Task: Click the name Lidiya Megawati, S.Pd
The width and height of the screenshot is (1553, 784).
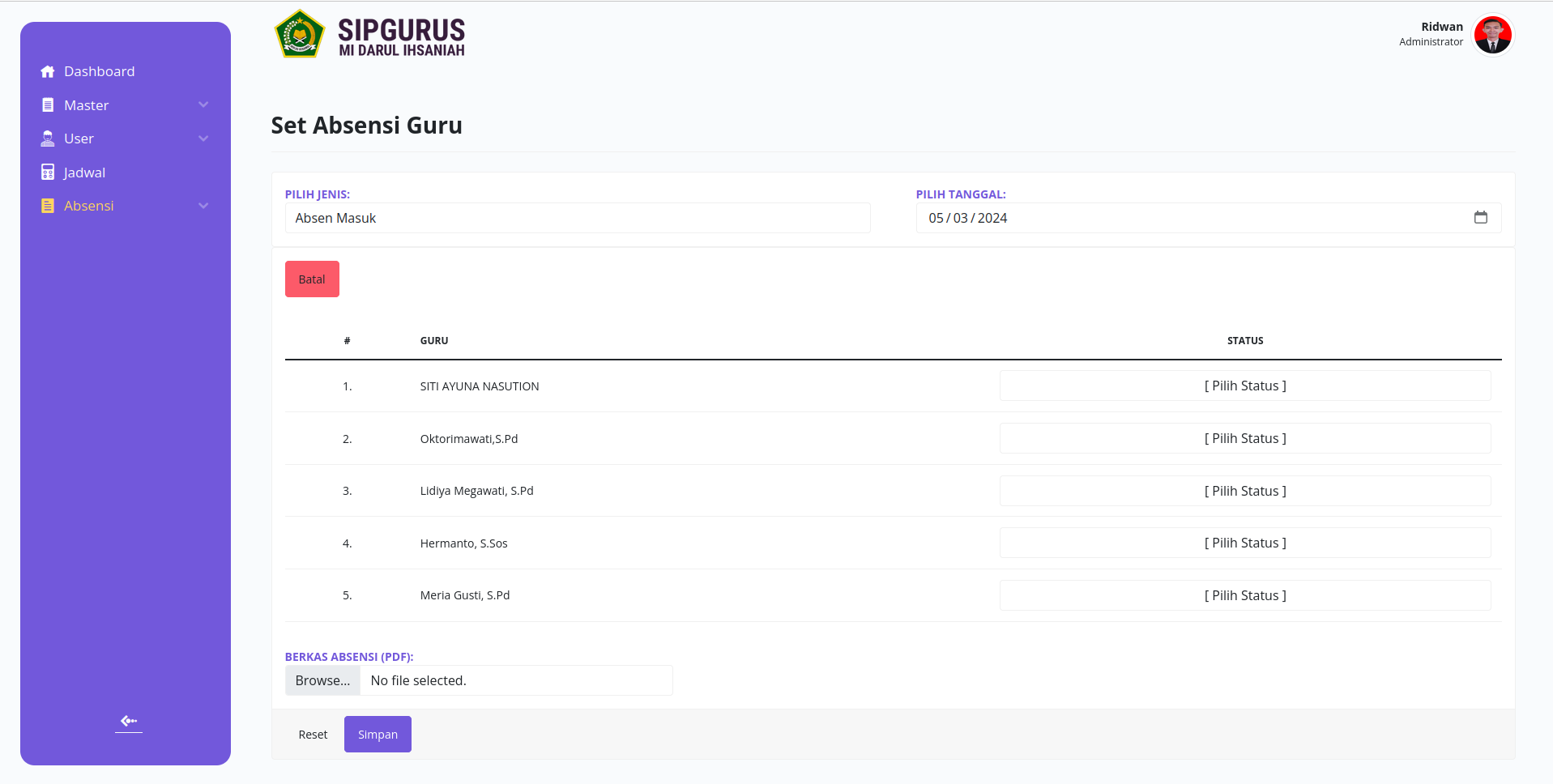Action: coord(476,491)
